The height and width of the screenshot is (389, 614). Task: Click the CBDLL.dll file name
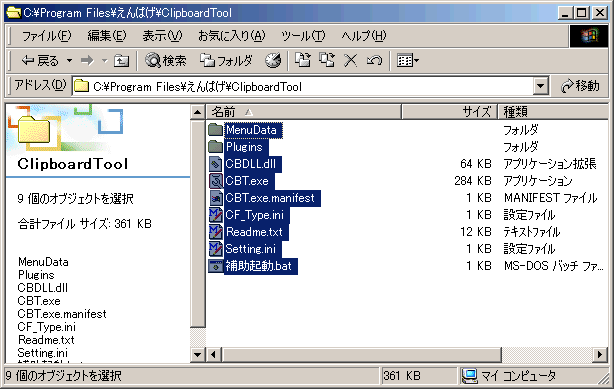point(253,164)
